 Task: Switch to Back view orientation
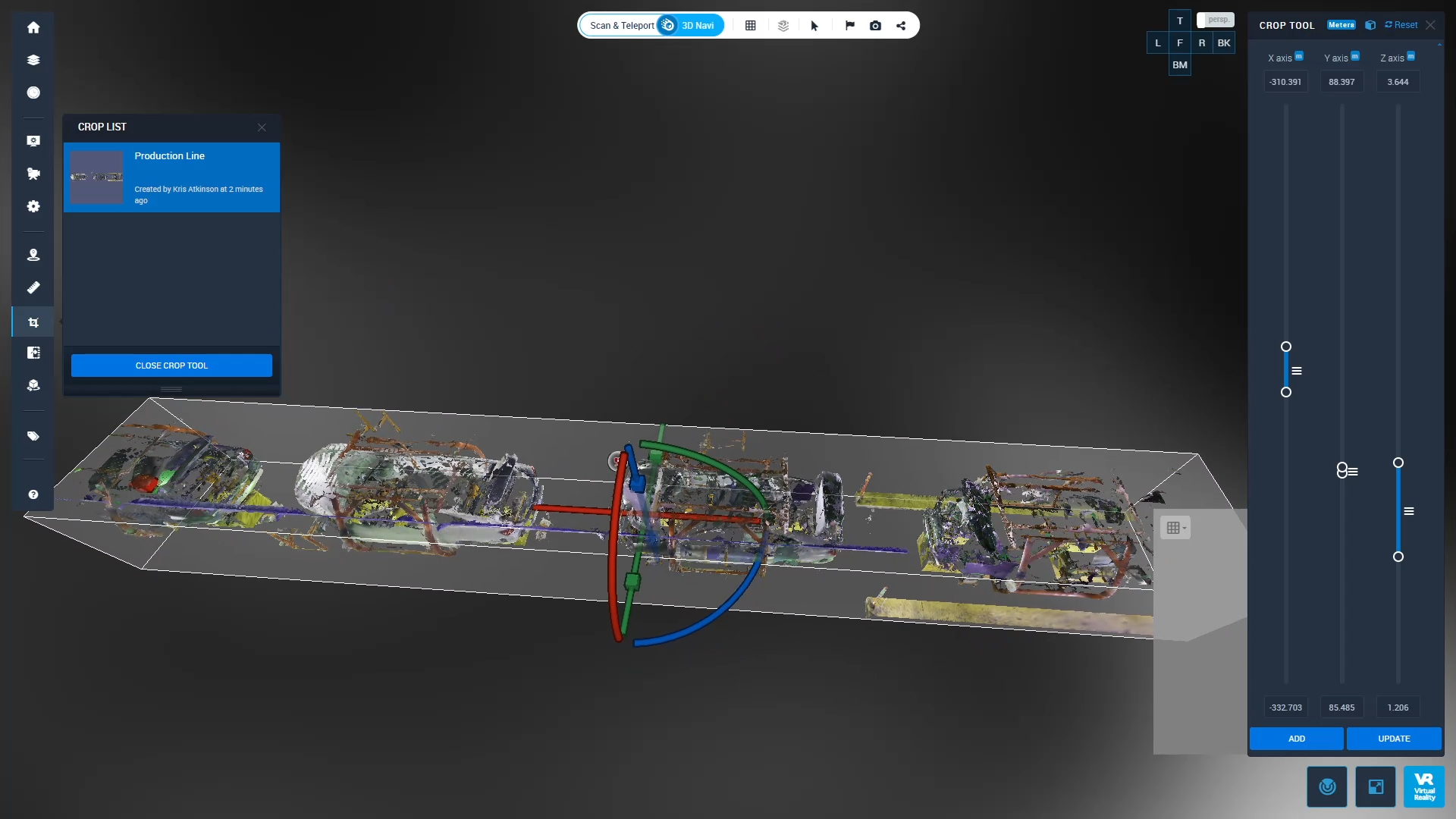pyautogui.click(x=1224, y=43)
